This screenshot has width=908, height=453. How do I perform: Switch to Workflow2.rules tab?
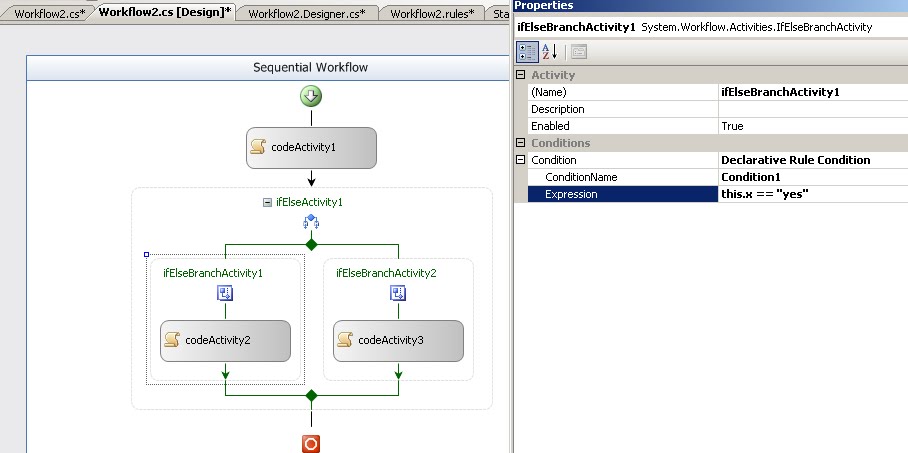pos(433,14)
